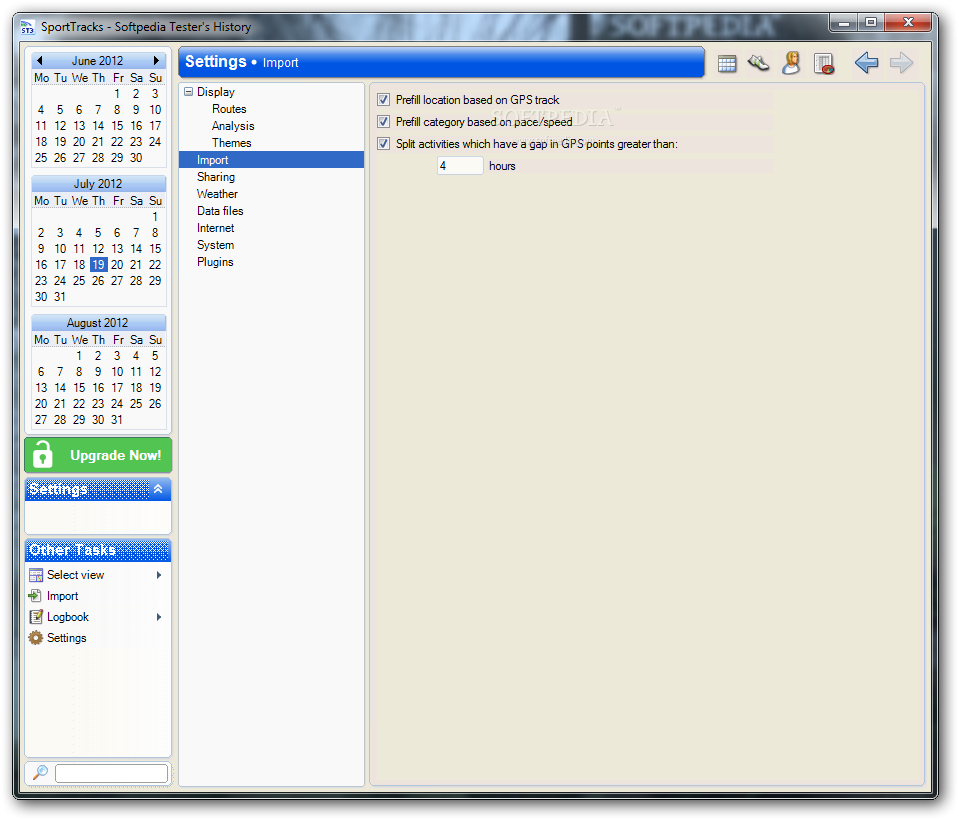
Task: Go forward with the grey right arrow
Action: [901, 62]
